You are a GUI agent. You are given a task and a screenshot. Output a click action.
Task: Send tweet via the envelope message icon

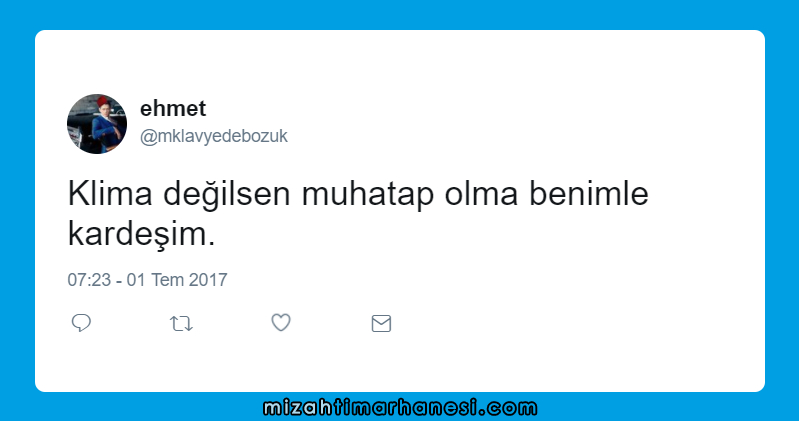pos(381,324)
